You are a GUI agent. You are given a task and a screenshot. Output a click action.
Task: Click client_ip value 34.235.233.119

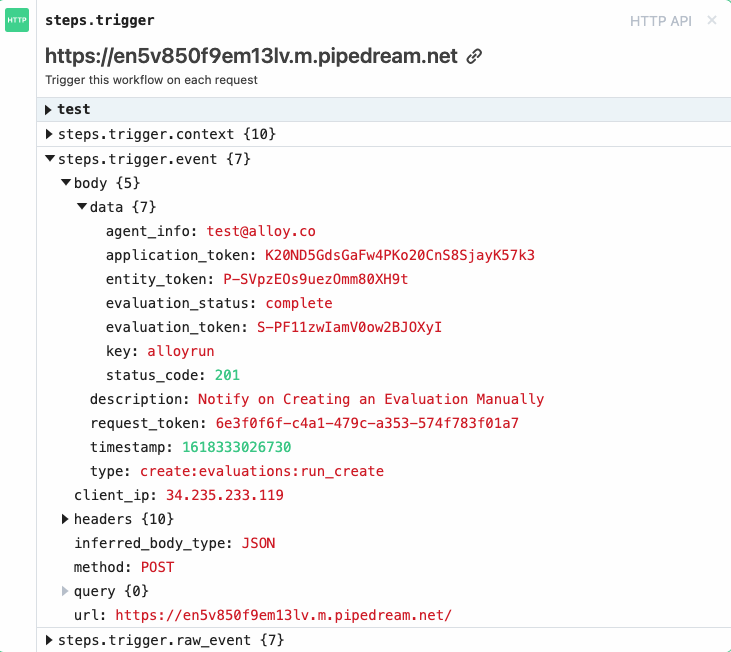(225, 495)
